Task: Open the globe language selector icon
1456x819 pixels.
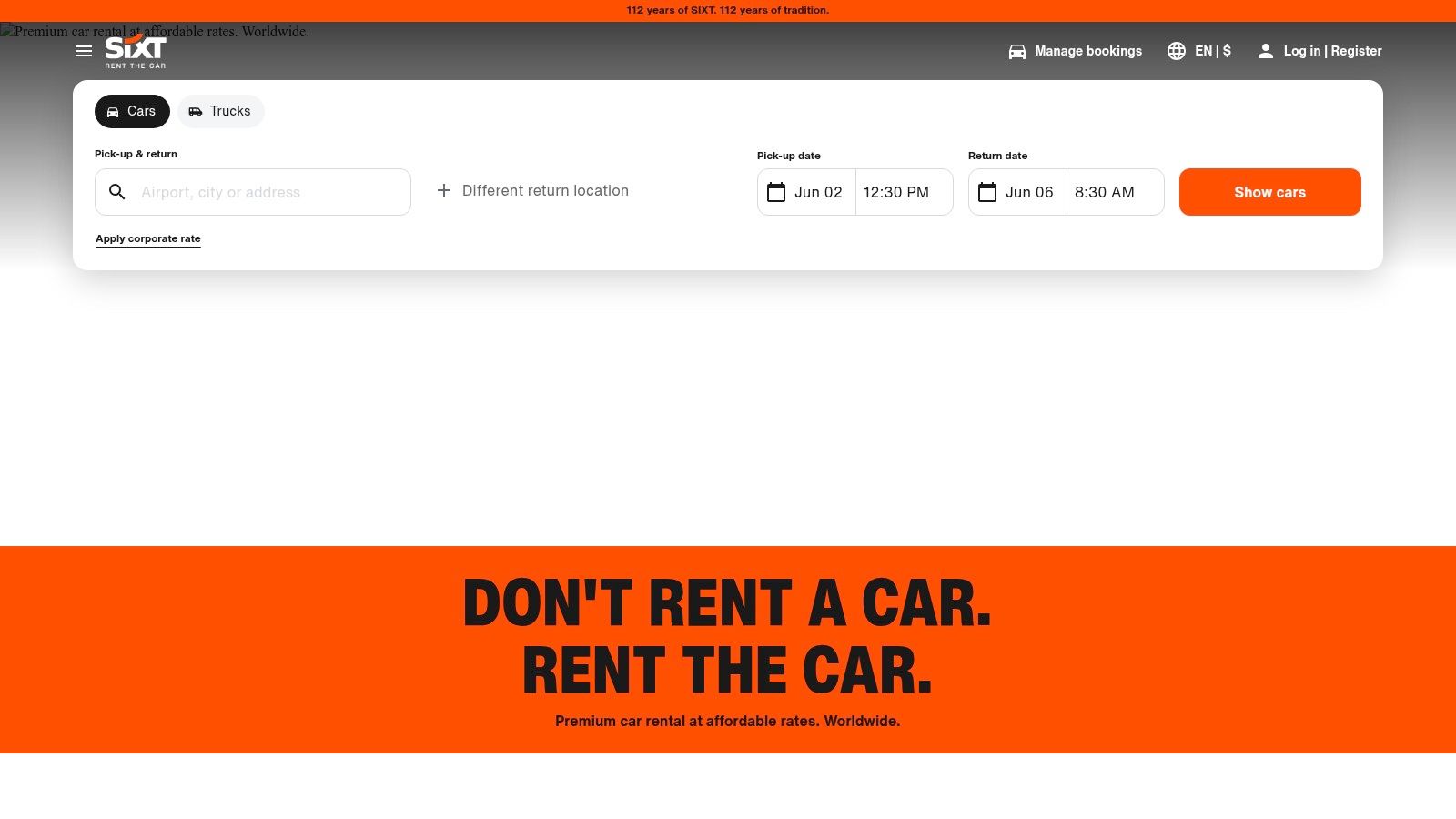Action: coord(1177,51)
